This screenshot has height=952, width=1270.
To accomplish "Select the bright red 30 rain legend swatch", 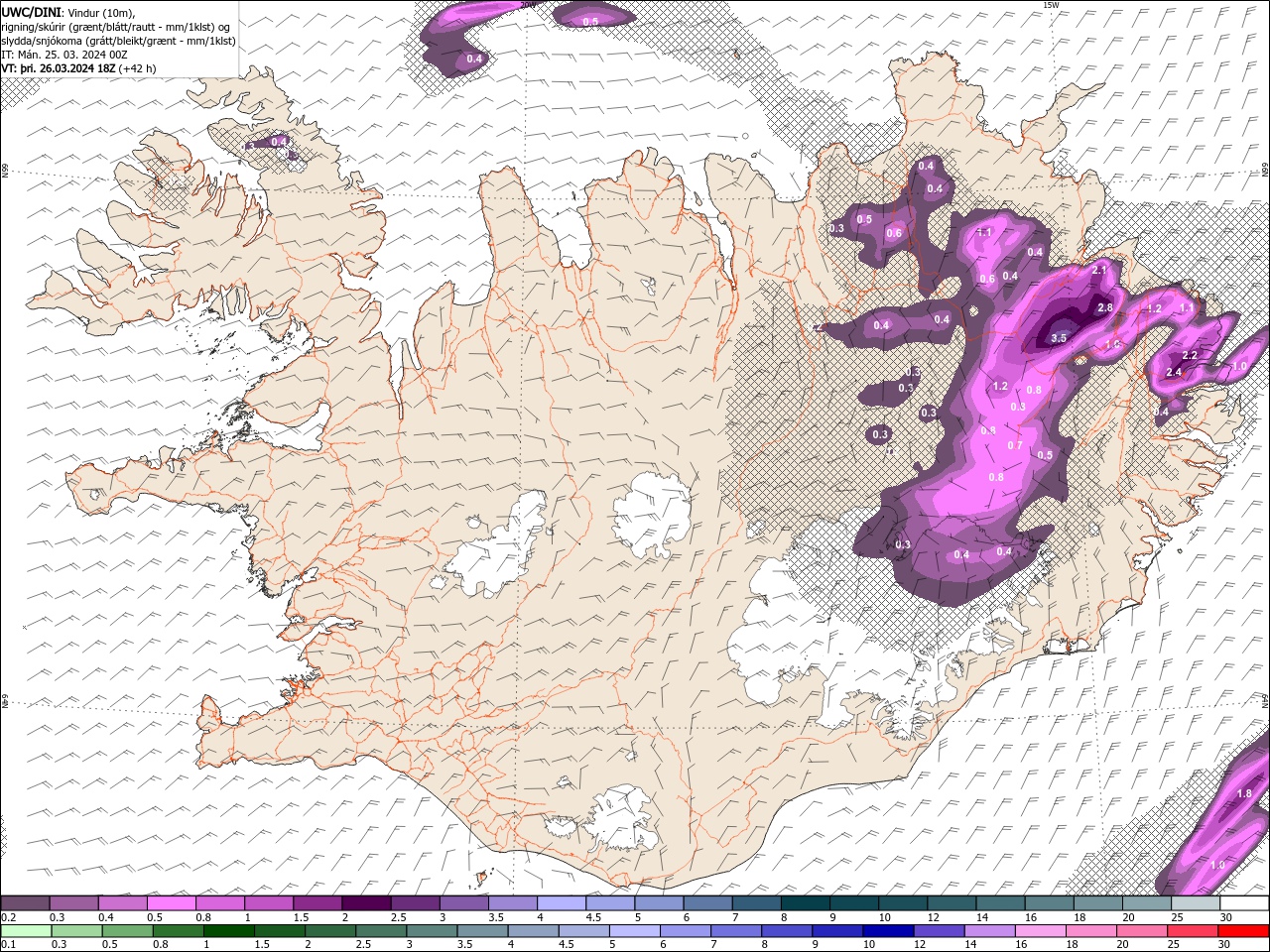I will 1243,930.
